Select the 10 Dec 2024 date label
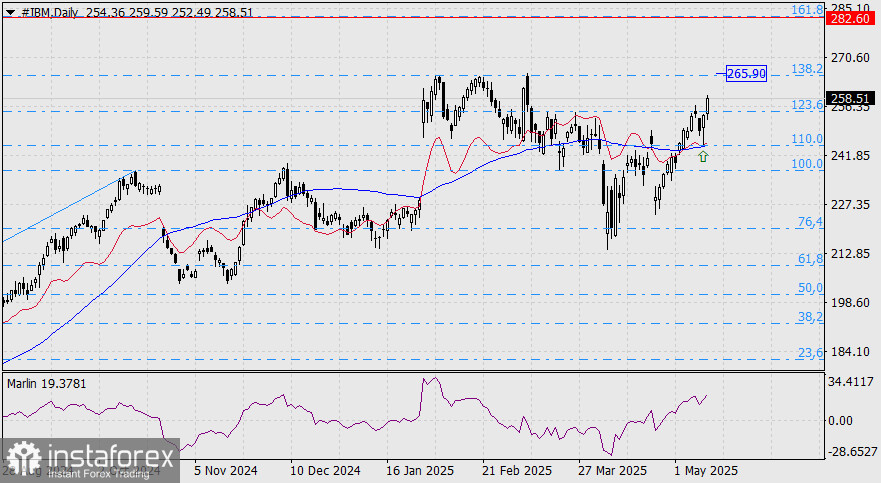The height and width of the screenshot is (483, 881). (x=325, y=471)
